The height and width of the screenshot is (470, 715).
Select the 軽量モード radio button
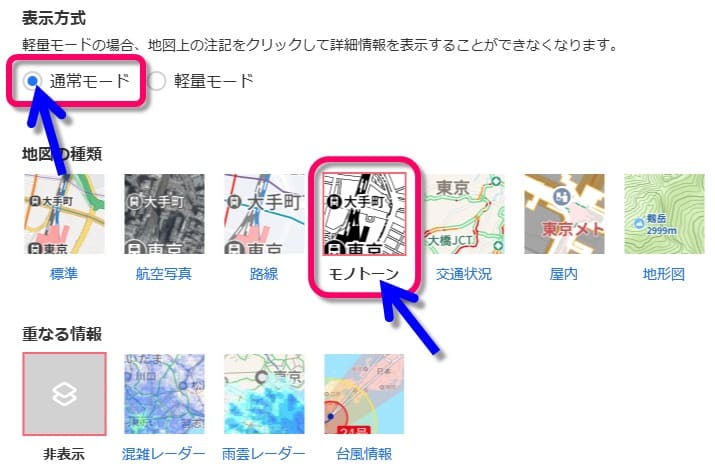[x=156, y=81]
